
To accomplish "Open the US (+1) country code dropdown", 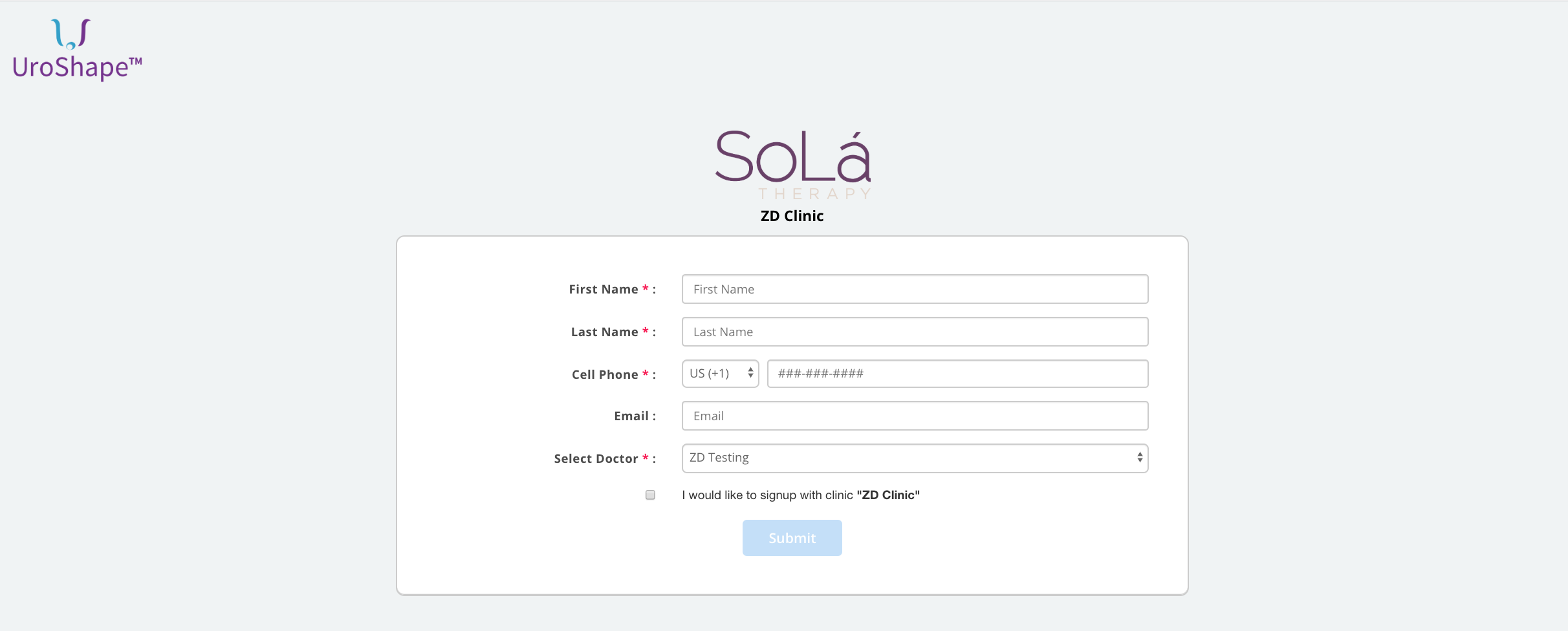I will coord(720,374).
